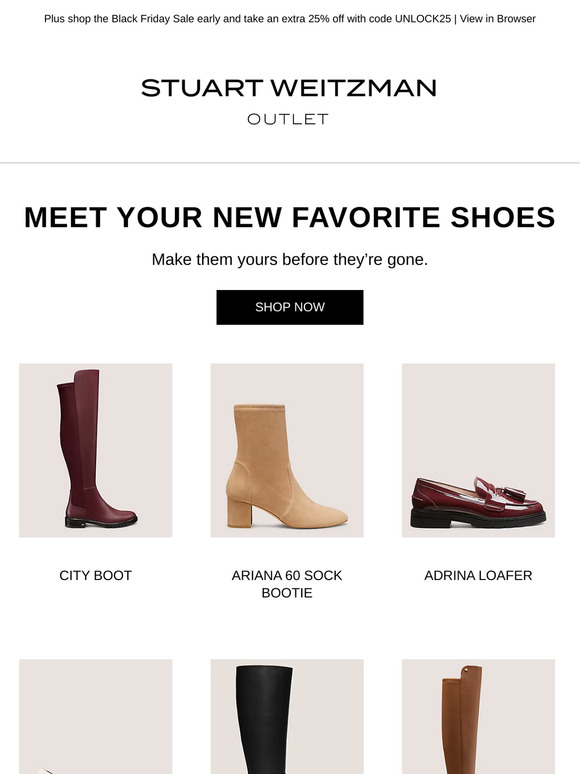The width and height of the screenshot is (580, 774).
Task: Click the SHOP NOW button
Action: click(x=290, y=307)
